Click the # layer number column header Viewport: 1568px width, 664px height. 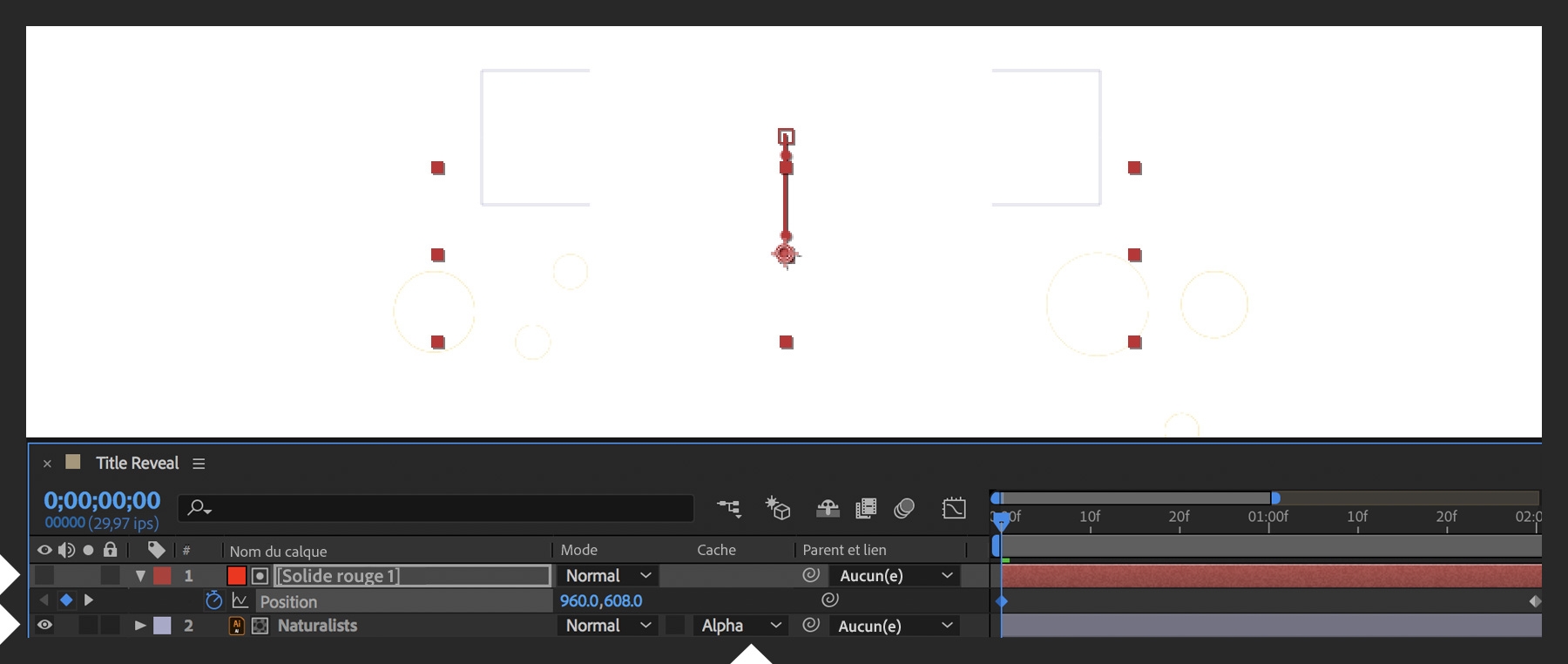click(186, 551)
